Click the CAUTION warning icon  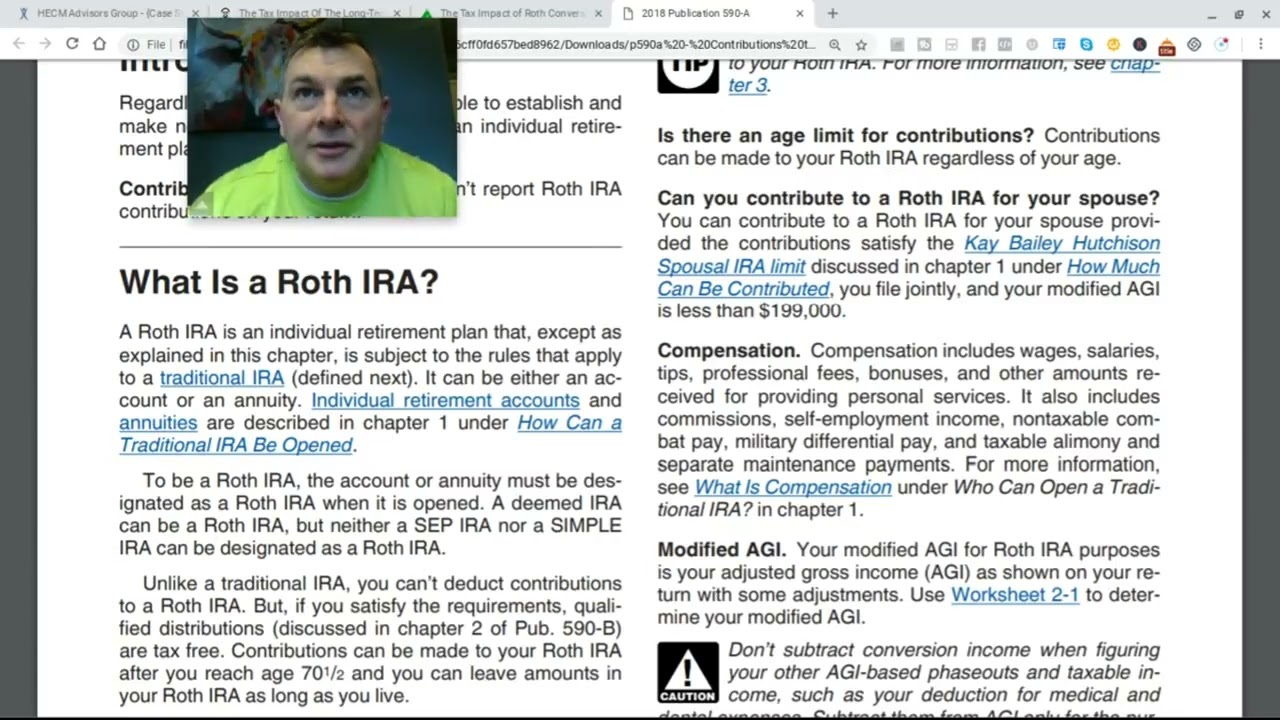tap(688, 672)
